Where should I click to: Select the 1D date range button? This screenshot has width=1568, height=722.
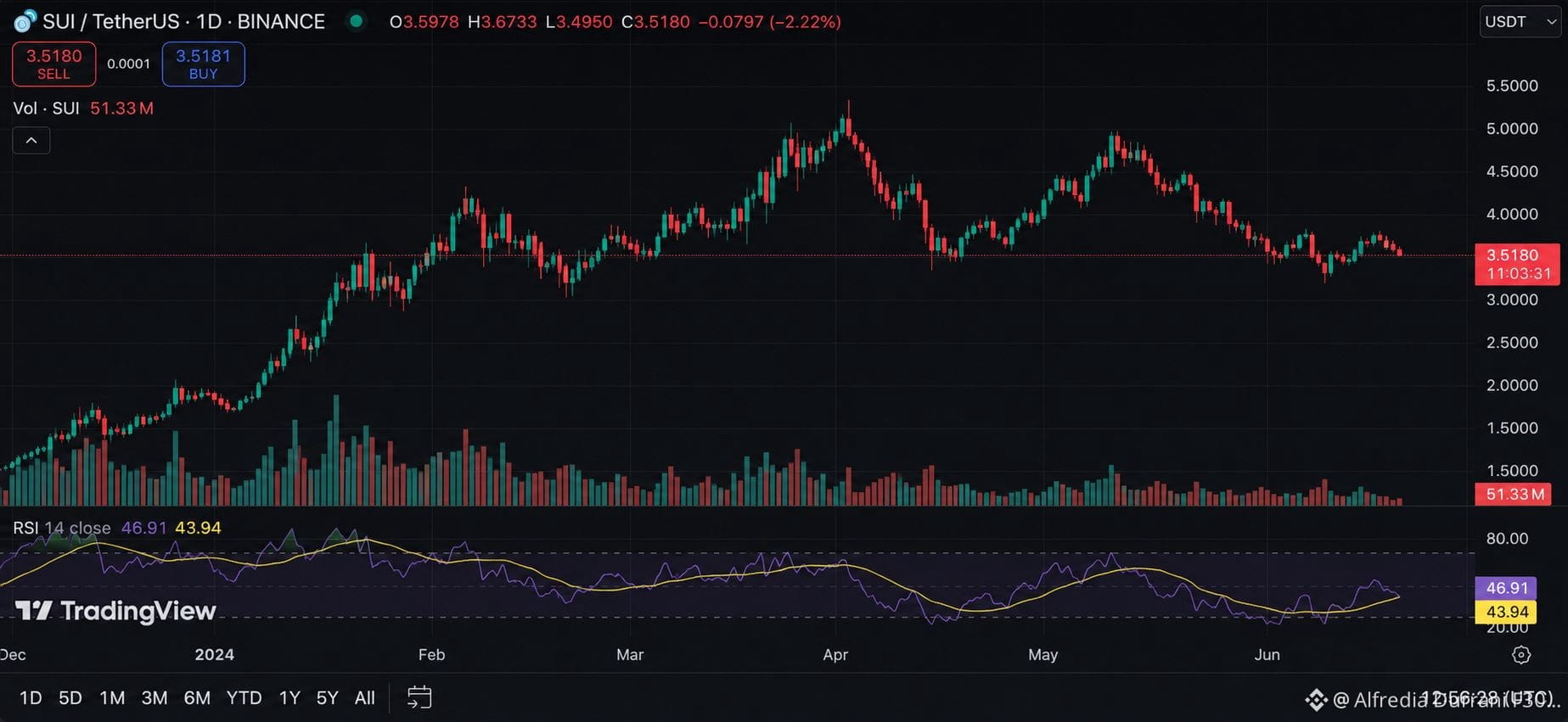coord(31,697)
